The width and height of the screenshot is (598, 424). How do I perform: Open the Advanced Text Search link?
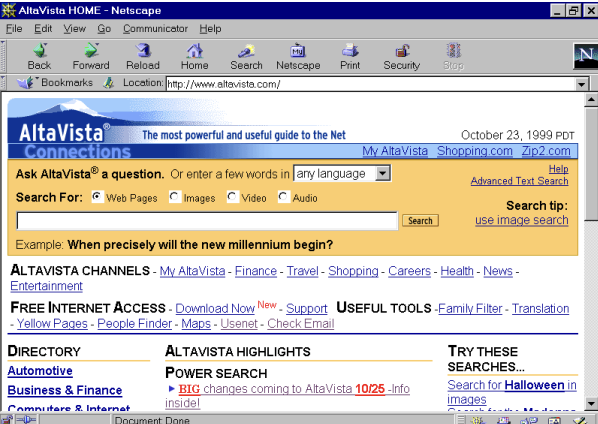(519, 181)
